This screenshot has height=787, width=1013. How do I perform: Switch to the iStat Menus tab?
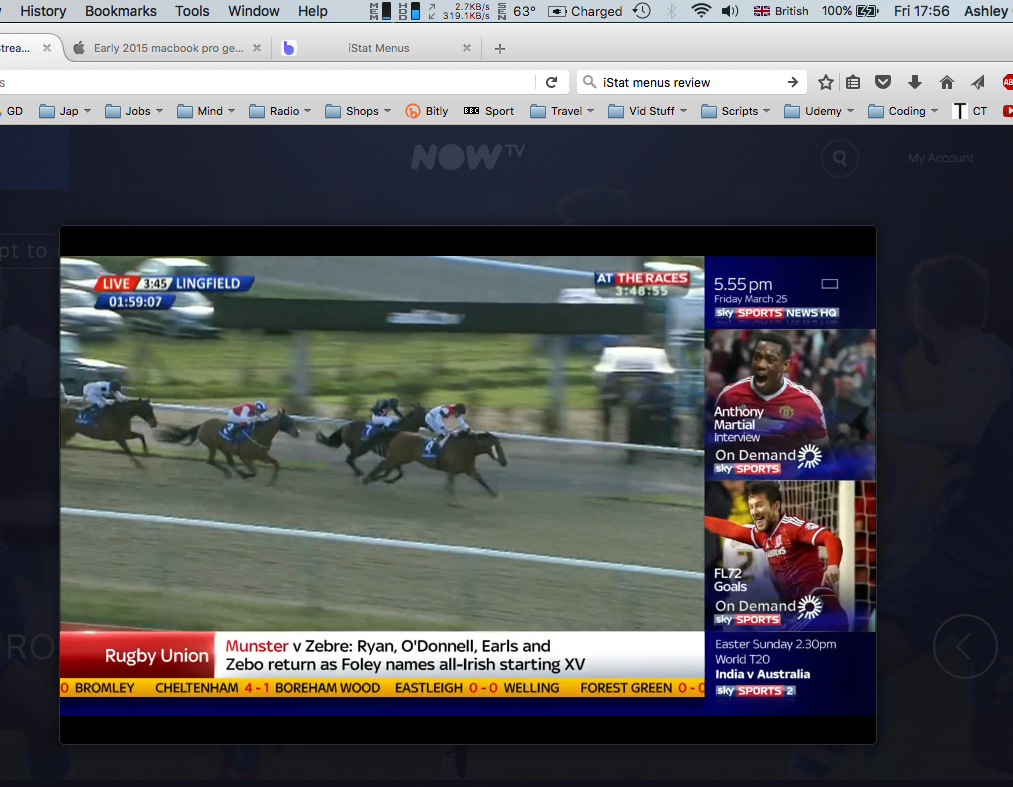point(378,48)
